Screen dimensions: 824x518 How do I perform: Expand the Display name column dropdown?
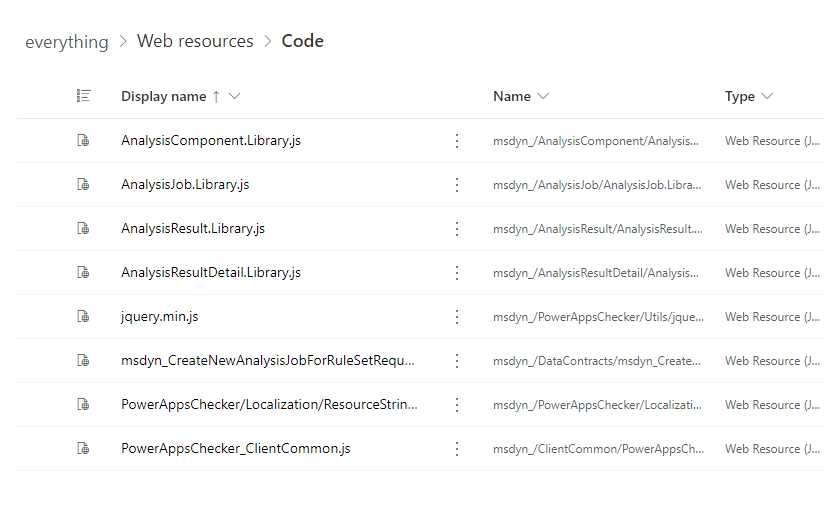click(235, 97)
